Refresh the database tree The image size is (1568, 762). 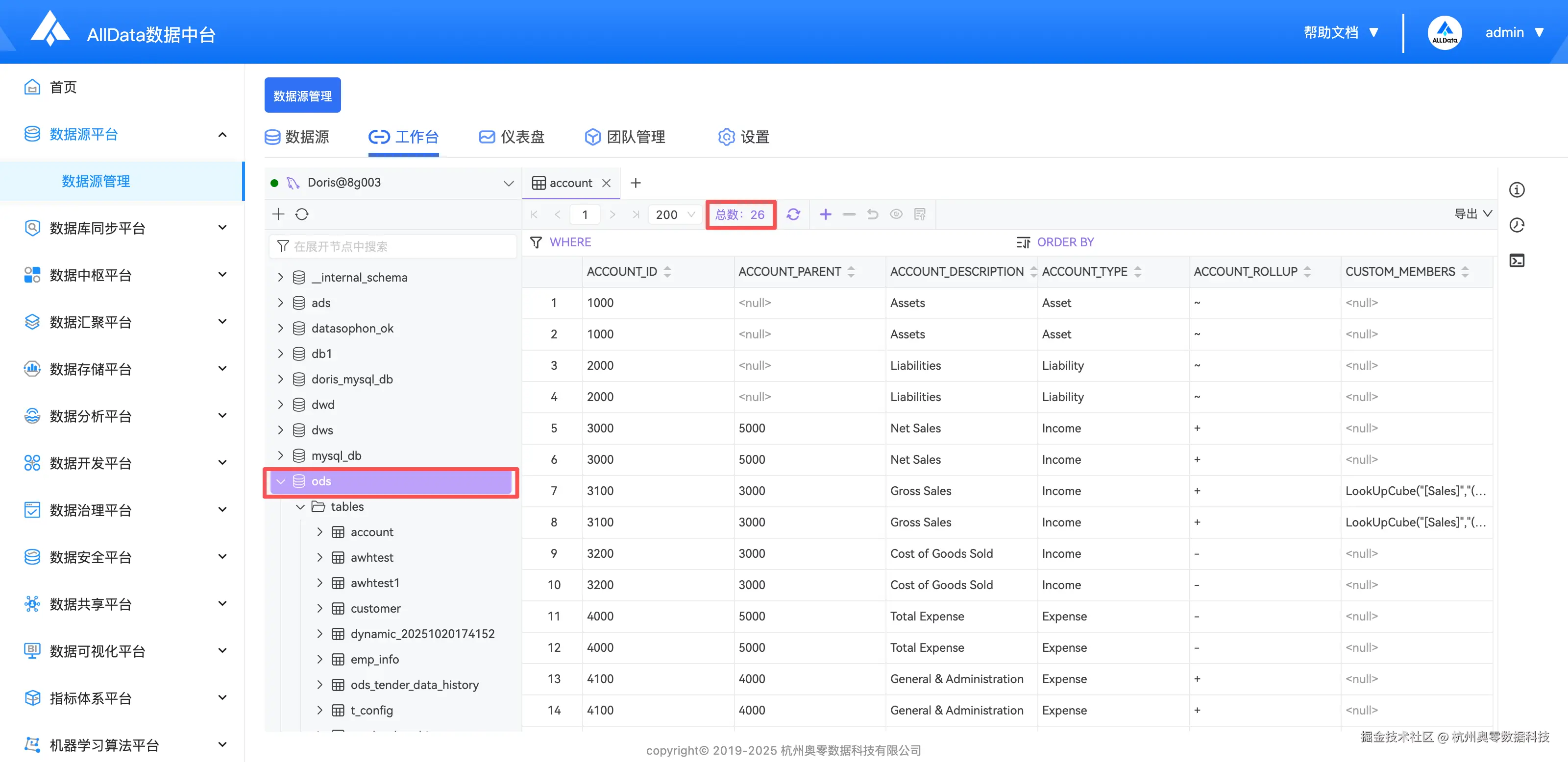[x=302, y=214]
